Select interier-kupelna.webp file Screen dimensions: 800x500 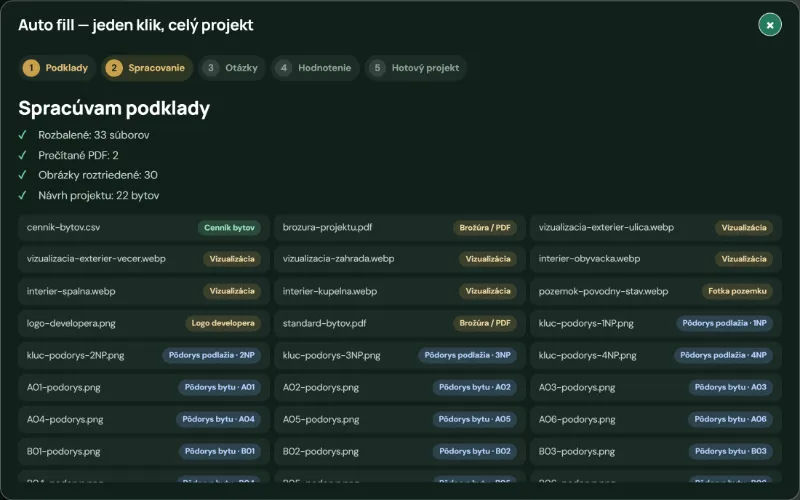[399, 291]
